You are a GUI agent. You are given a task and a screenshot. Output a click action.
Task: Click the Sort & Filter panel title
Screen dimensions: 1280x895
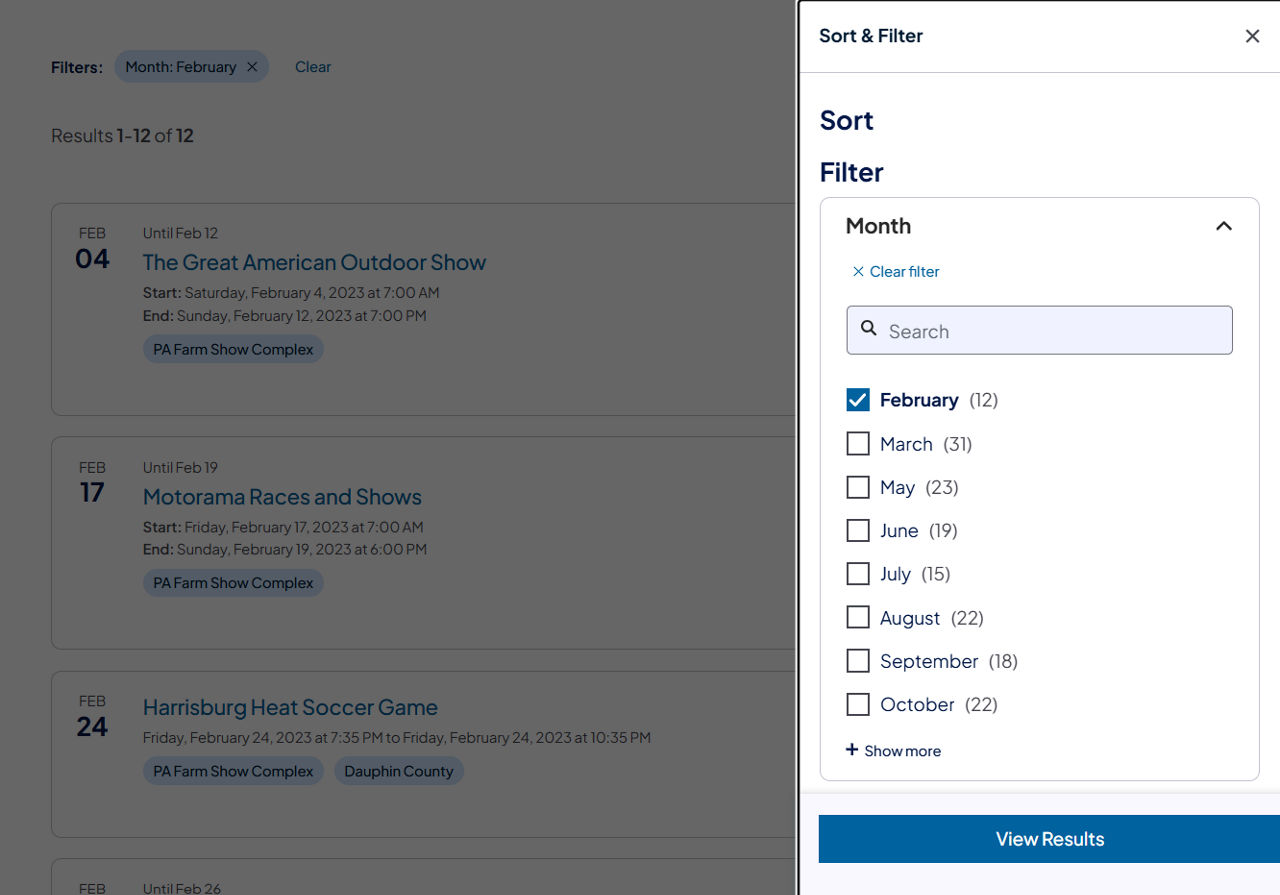(x=871, y=36)
